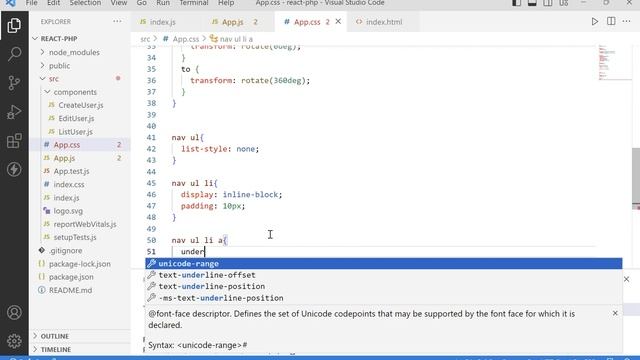The image size is (640, 360).
Task: Toggle the panel layout icon
Action: [x=532, y=3]
